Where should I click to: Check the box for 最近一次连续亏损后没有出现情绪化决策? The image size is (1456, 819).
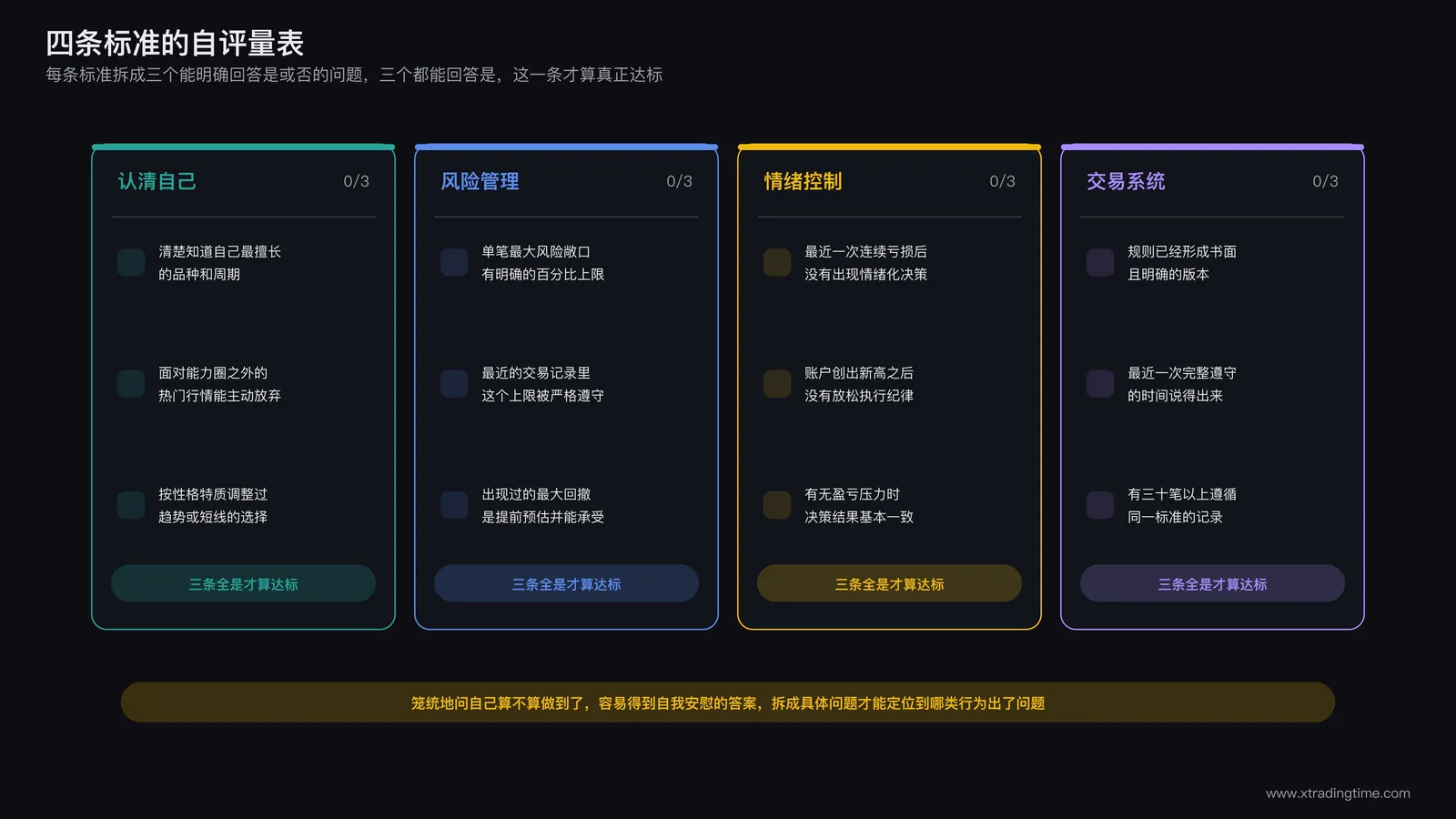777,263
